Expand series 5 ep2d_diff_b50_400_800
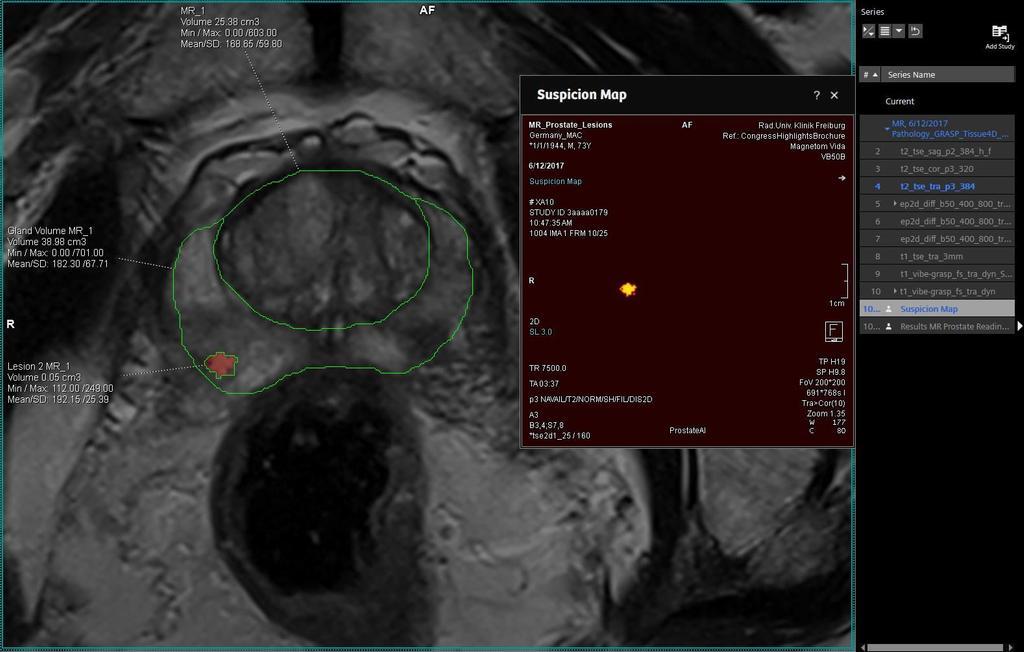The height and width of the screenshot is (652, 1024). (895, 204)
